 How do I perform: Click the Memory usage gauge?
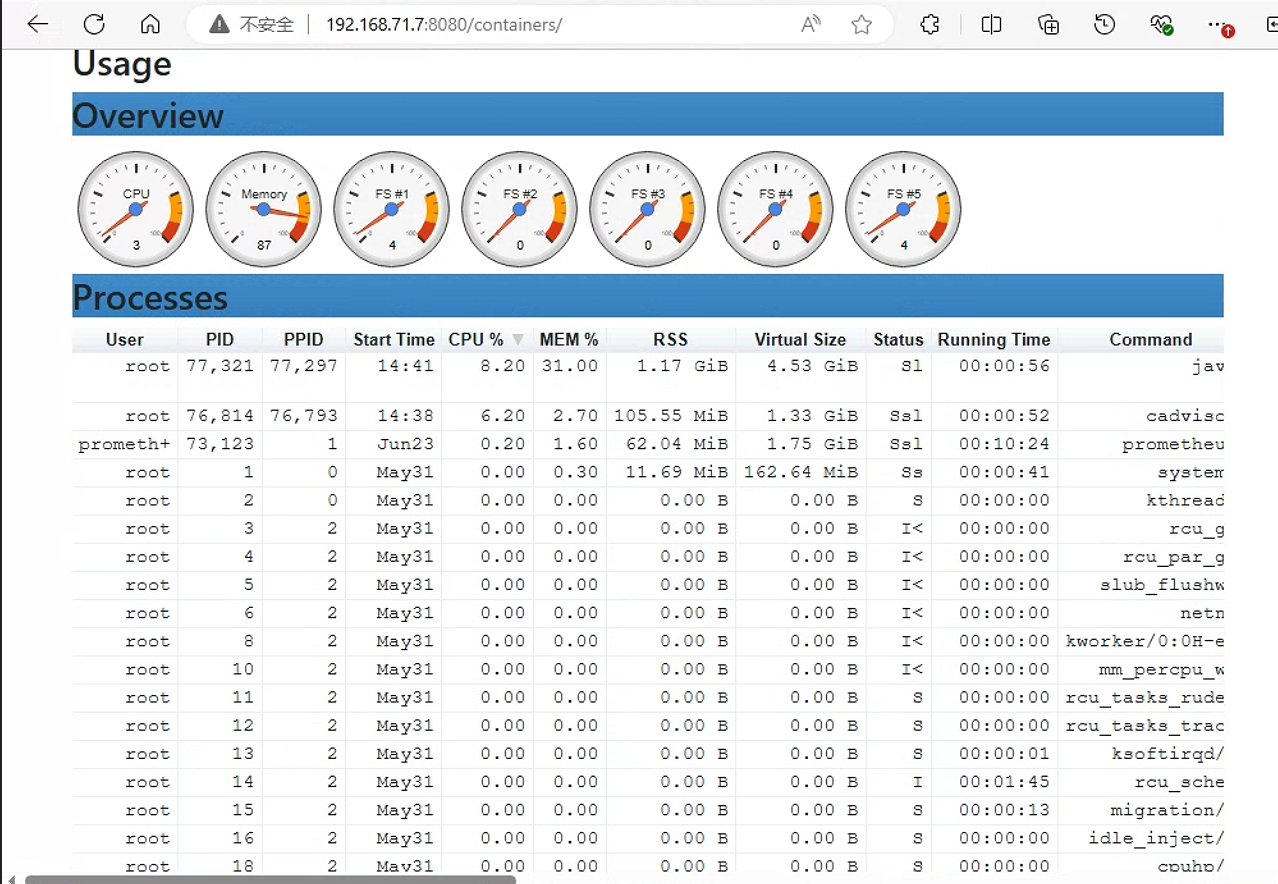point(264,209)
